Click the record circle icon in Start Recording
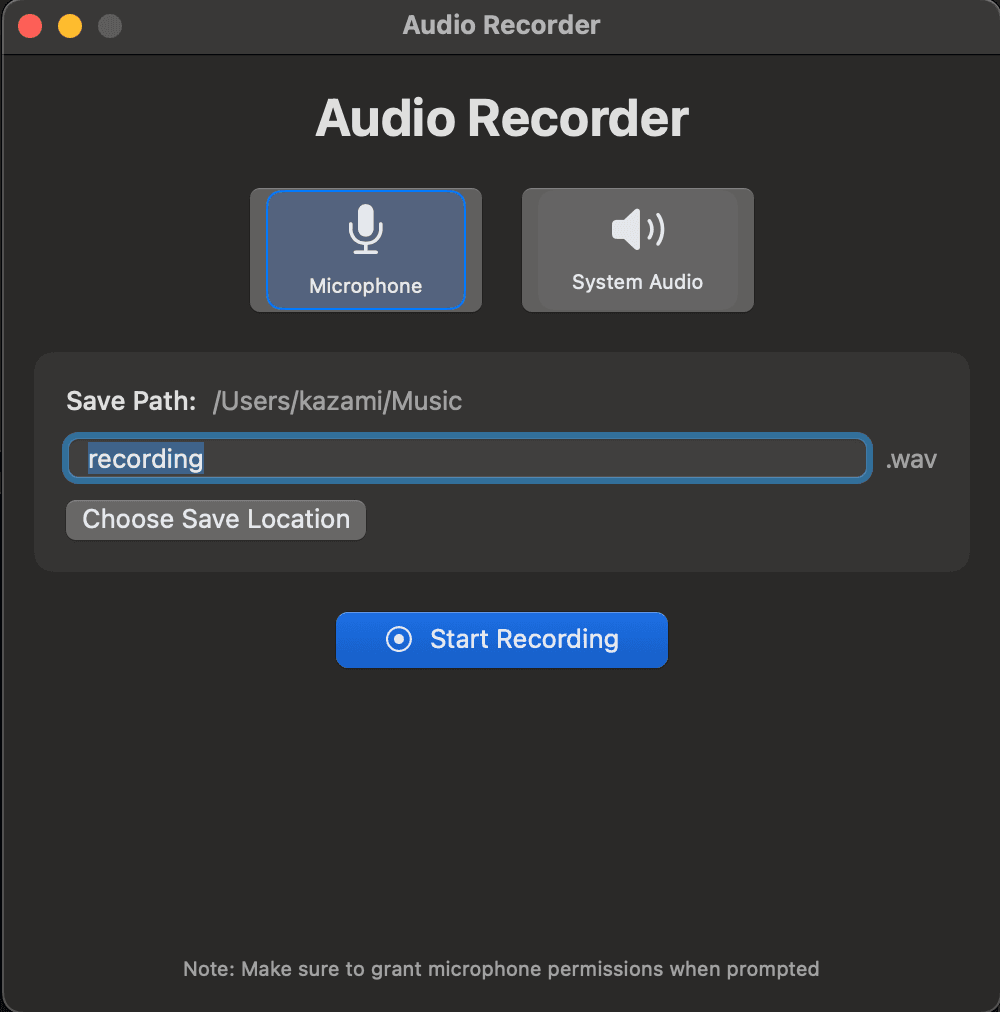1000x1012 pixels. (399, 639)
